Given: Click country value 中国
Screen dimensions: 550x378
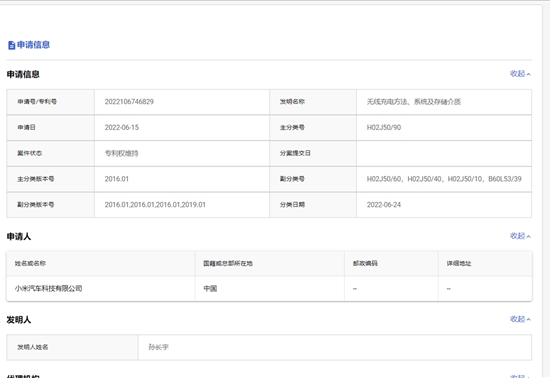Looking at the screenshot, I should [x=210, y=289].
